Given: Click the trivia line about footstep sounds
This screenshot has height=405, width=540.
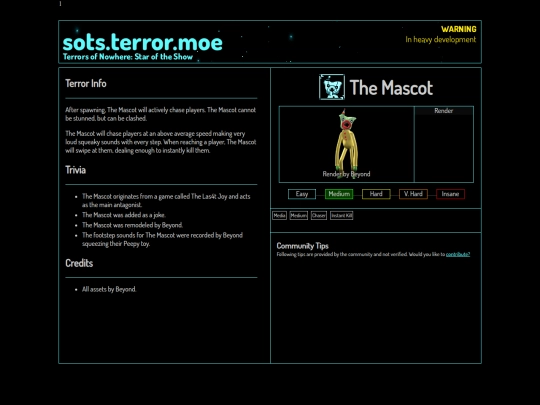Looking at the screenshot, I should coord(162,239).
